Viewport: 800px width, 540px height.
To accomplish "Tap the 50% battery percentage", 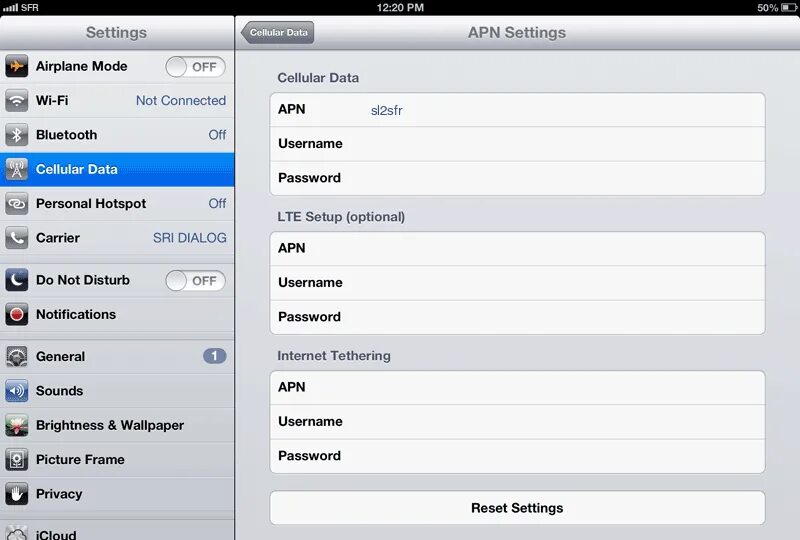I will [767, 8].
